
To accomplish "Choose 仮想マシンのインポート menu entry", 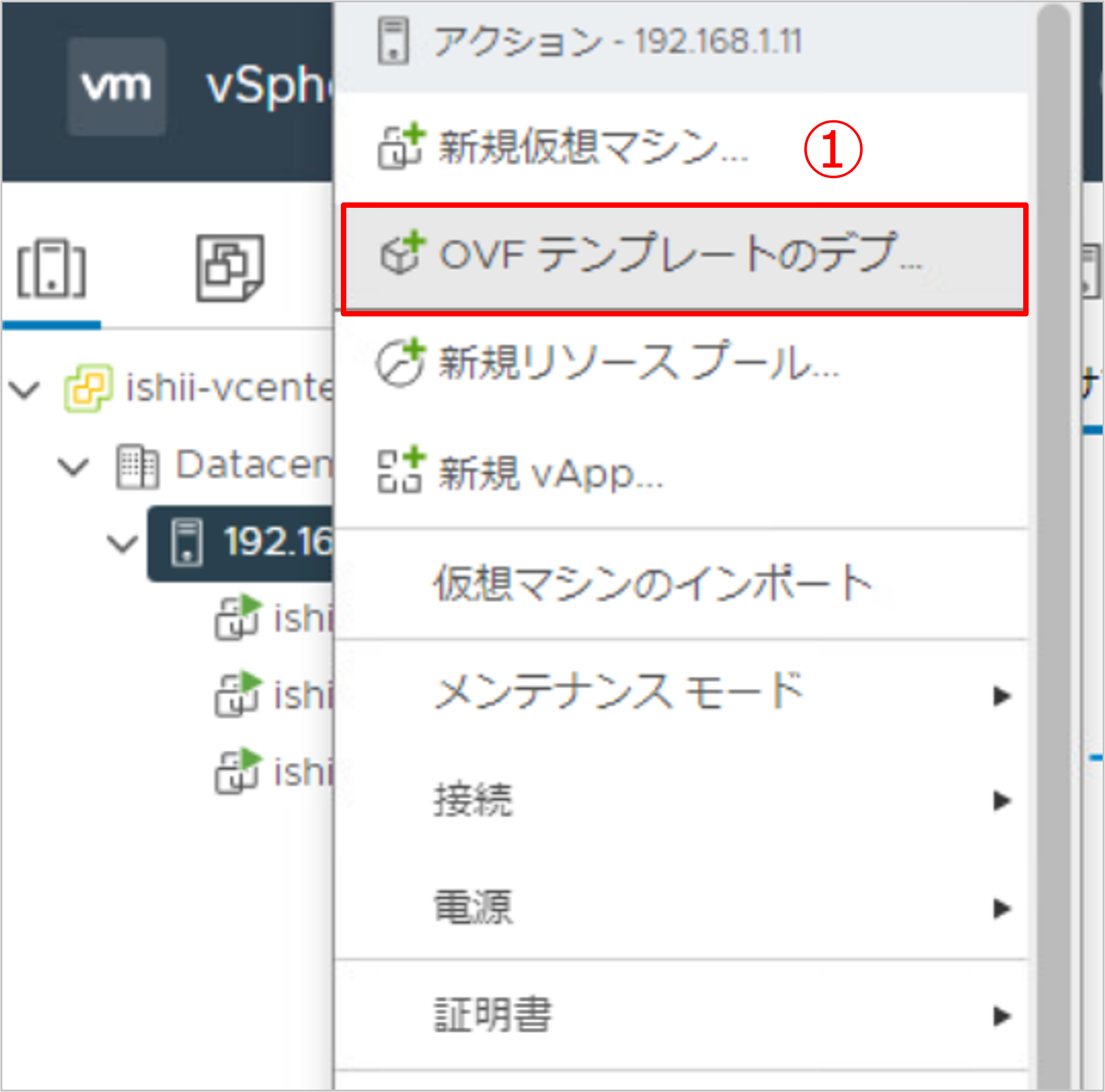I will click(682, 584).
